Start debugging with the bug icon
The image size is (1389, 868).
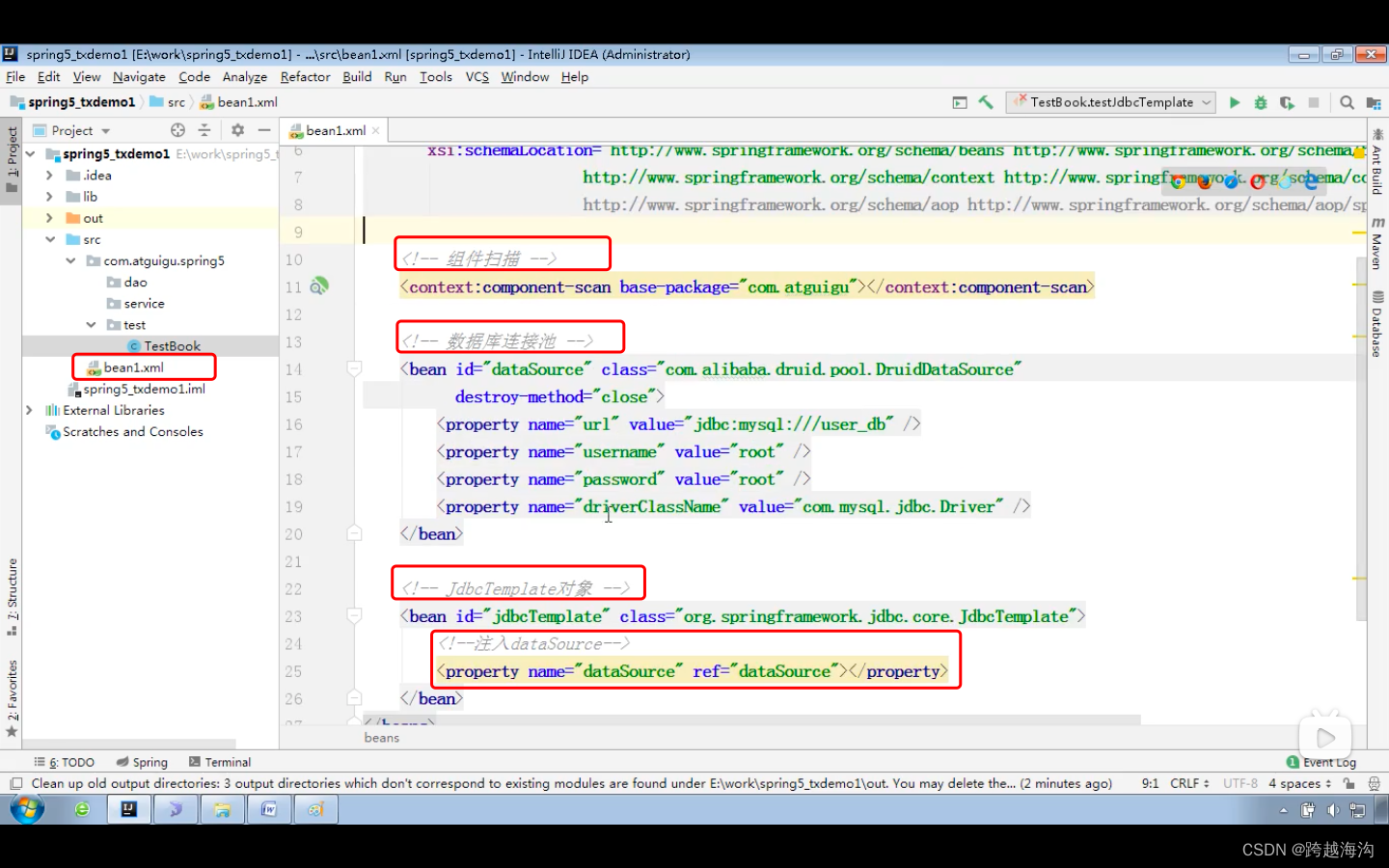pos(1260,102)
